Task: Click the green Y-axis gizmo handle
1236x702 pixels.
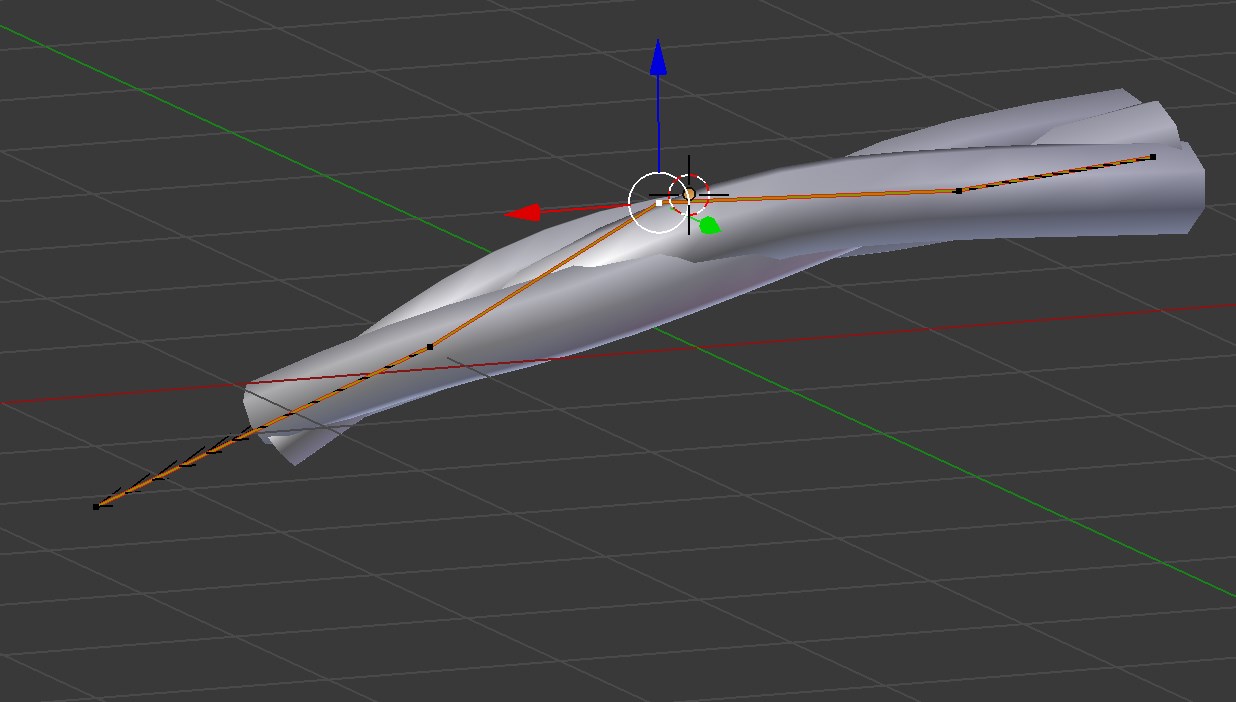Action: (709, 226)
